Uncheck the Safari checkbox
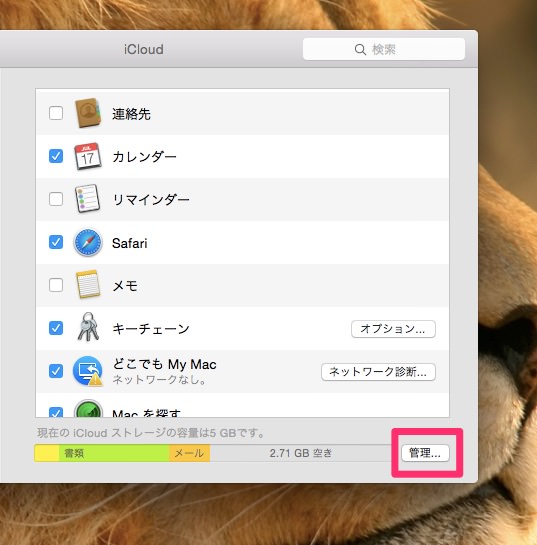 [x=56, y=242]
